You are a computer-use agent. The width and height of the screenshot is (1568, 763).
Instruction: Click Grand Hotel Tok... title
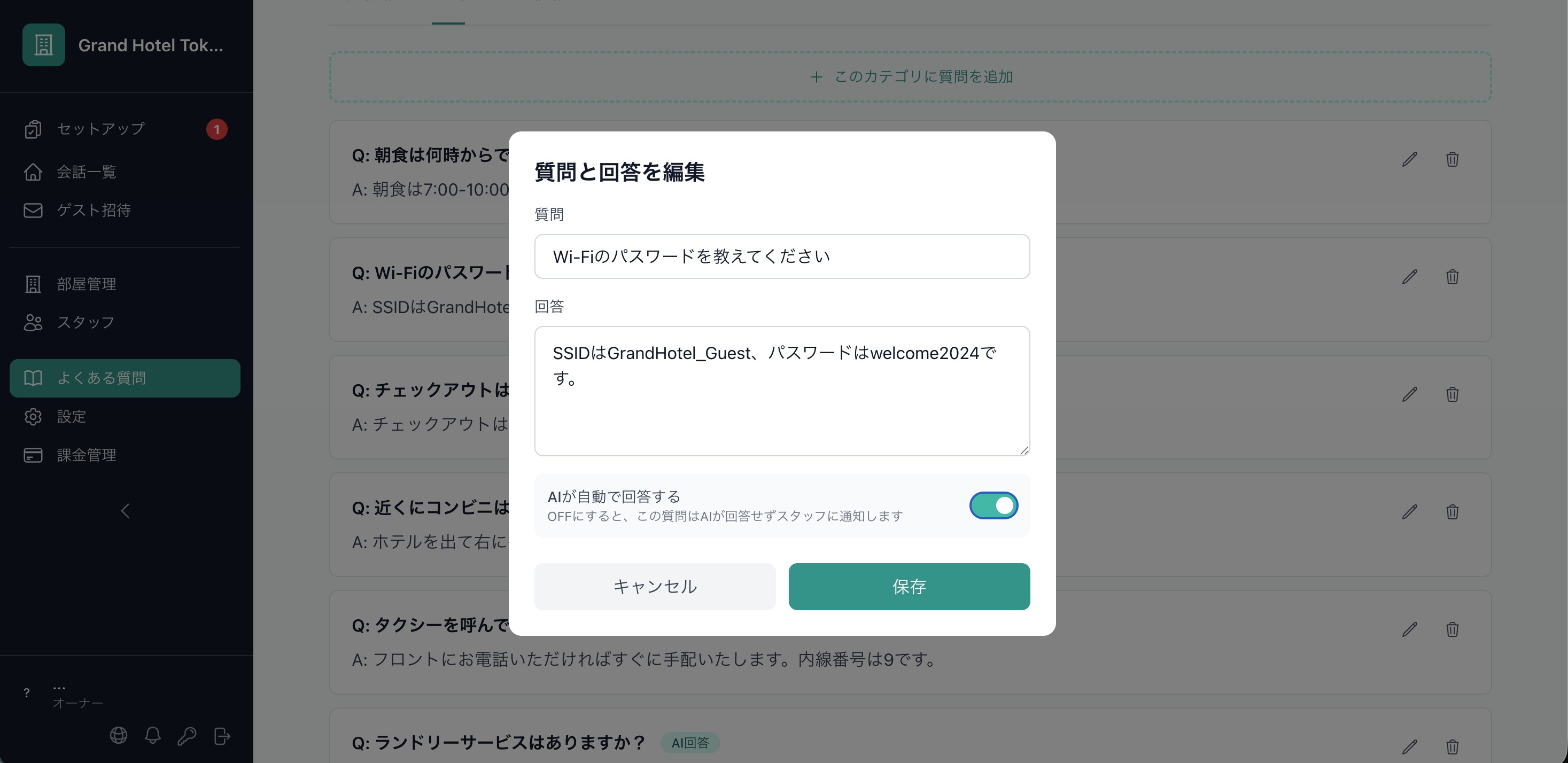(x=151, y=45)
